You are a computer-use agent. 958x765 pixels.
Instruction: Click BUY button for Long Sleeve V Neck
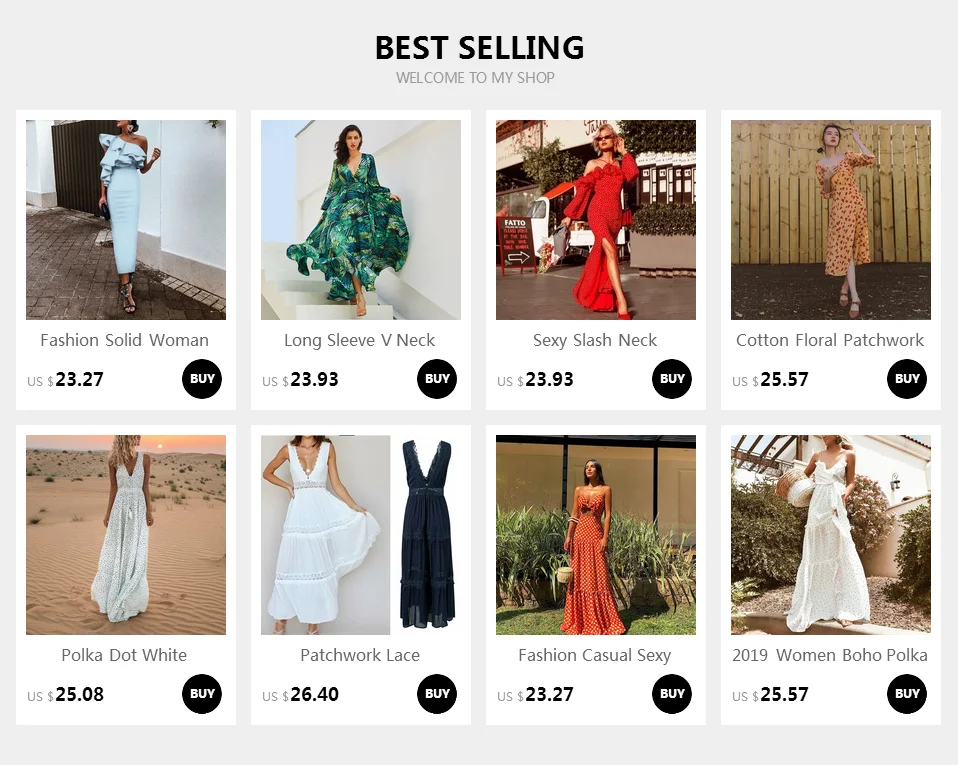click(x=437, y=379)
